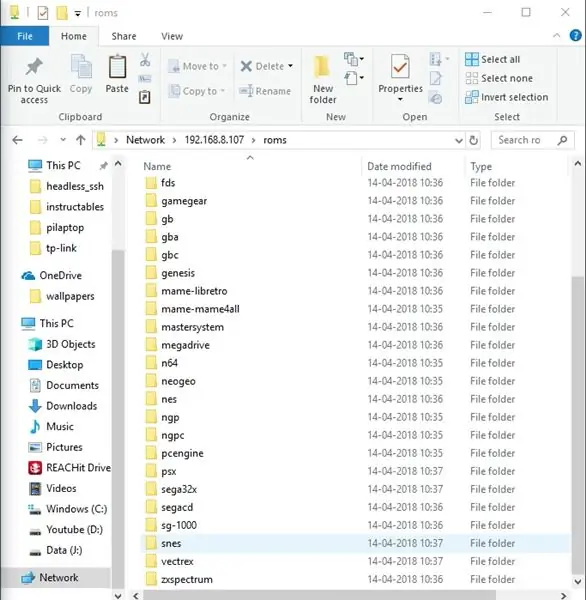Expand Network breadcrumb chevron in address bar
This screenshot has height=600, width=586.
pyautogui.click(x=174, y=140)
